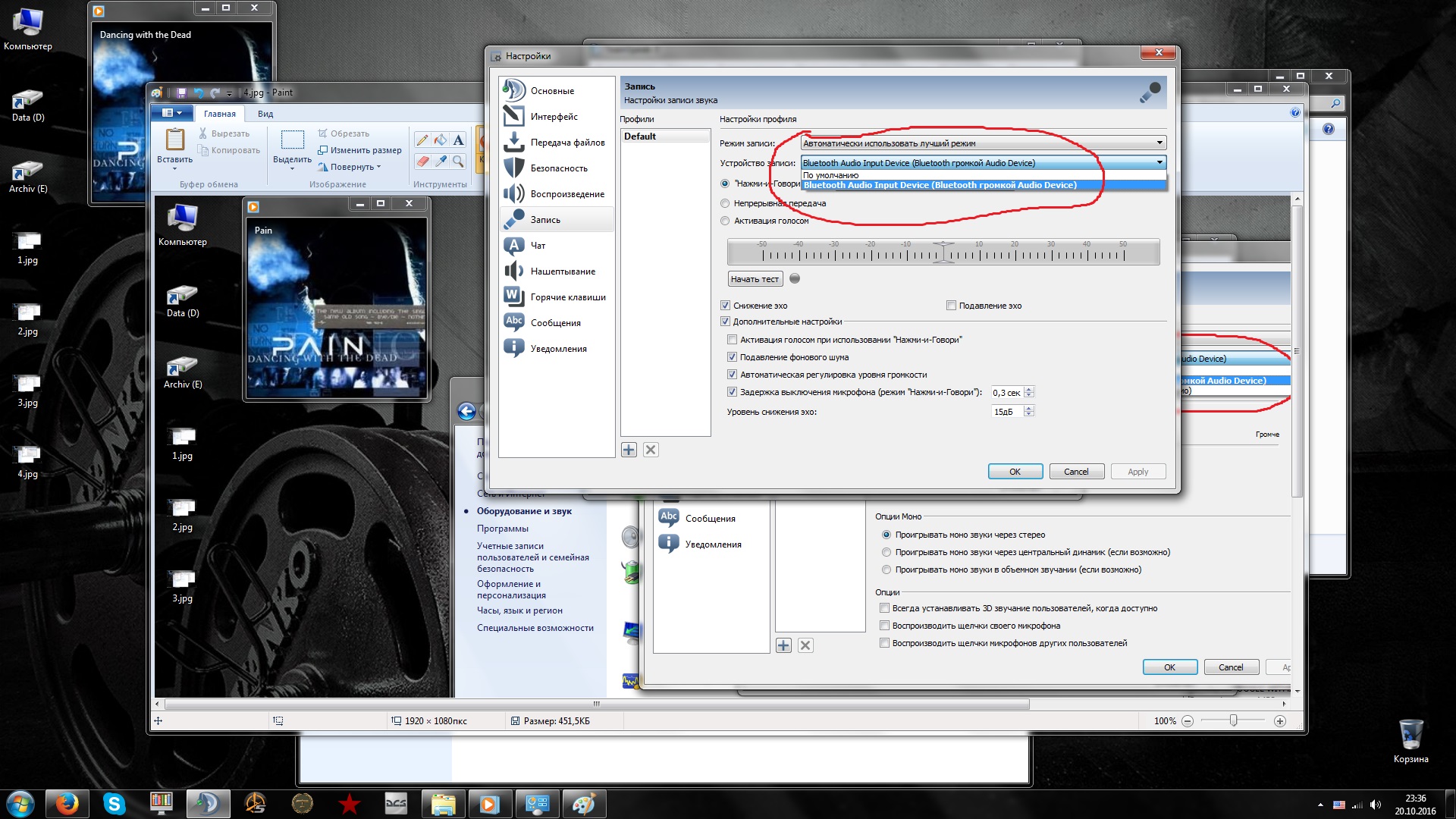Click Paint zoom in plus button
Screen dimensions: 1456x819
pos(1280,721)
